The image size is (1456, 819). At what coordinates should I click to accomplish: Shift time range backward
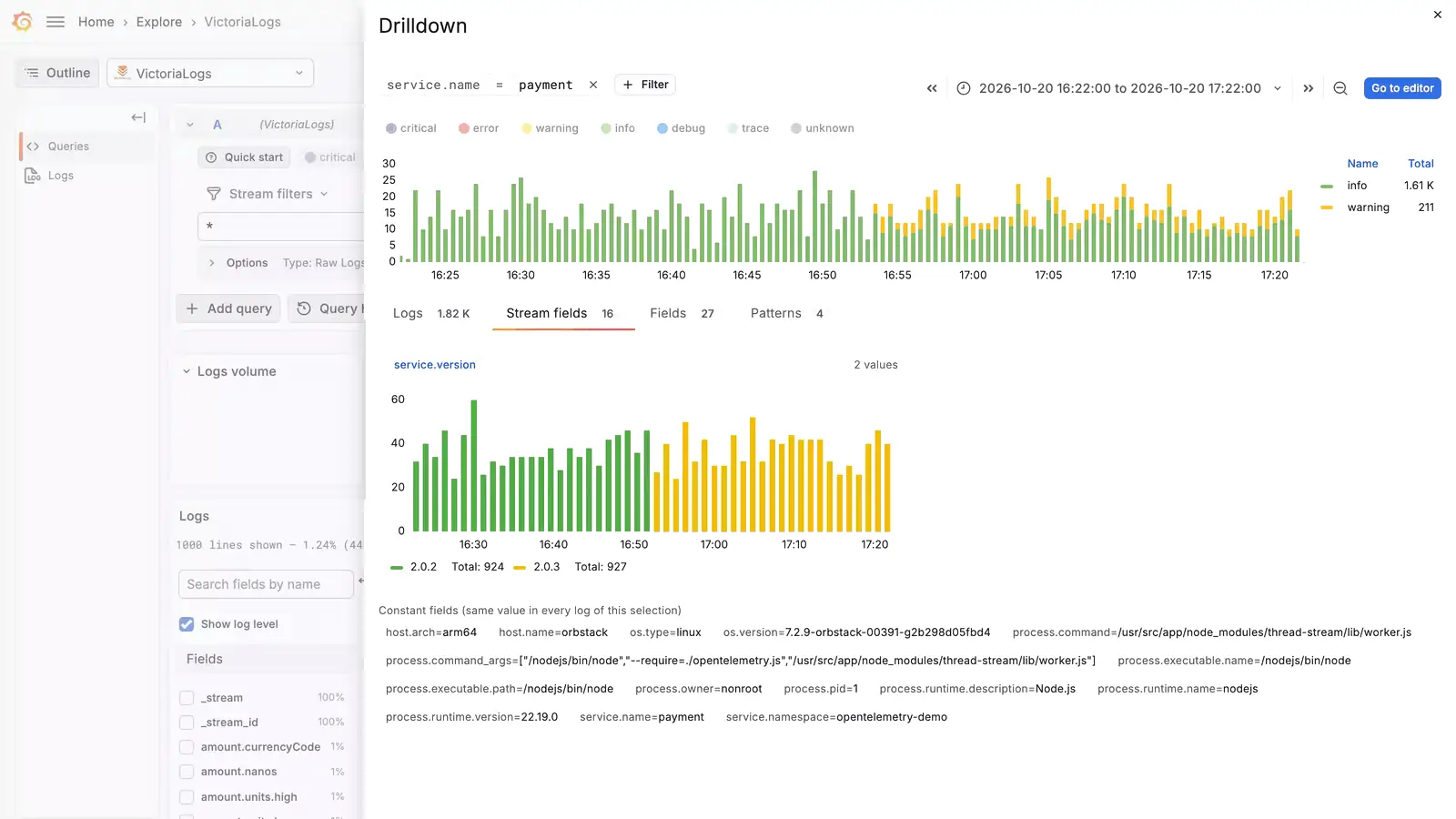coord(932,88)
